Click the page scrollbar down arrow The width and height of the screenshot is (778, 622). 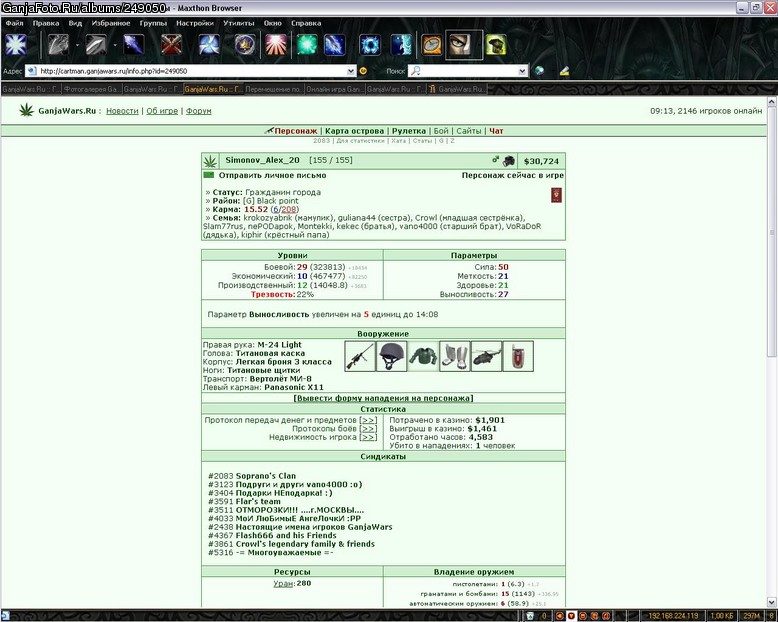click(x=772, y=603)
